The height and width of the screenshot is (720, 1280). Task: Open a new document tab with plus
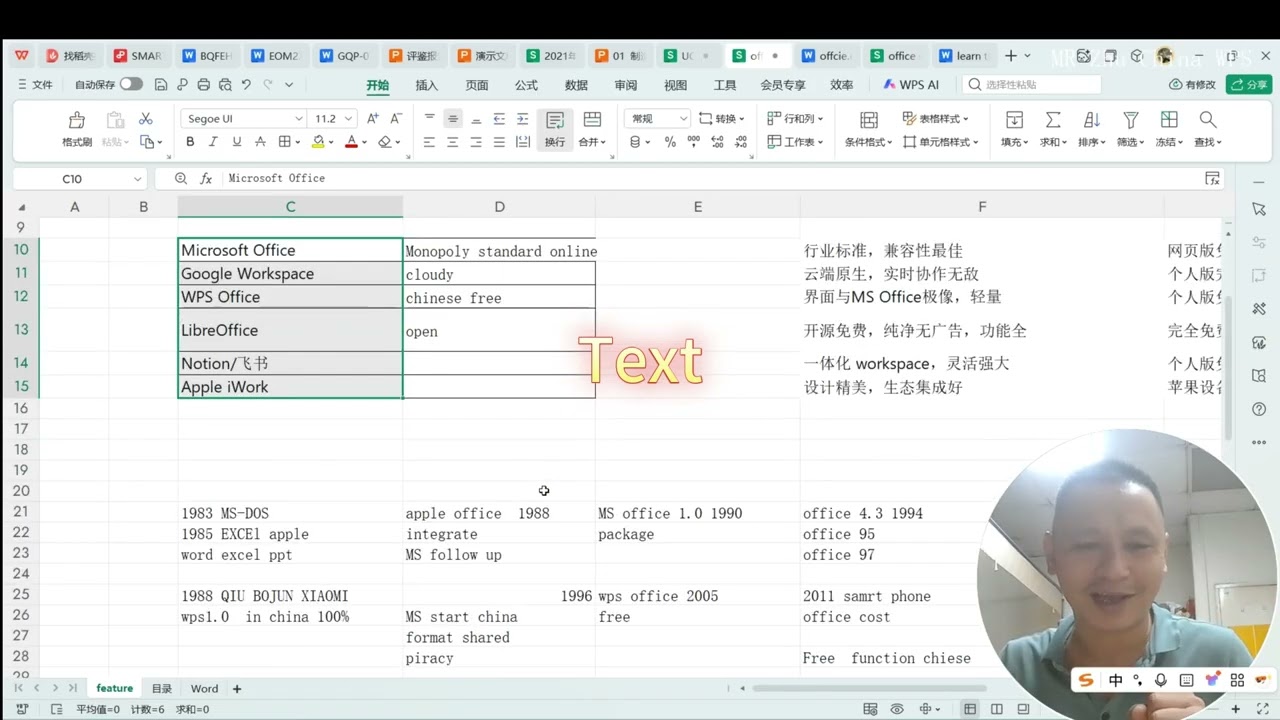(x=1011, y=56)
